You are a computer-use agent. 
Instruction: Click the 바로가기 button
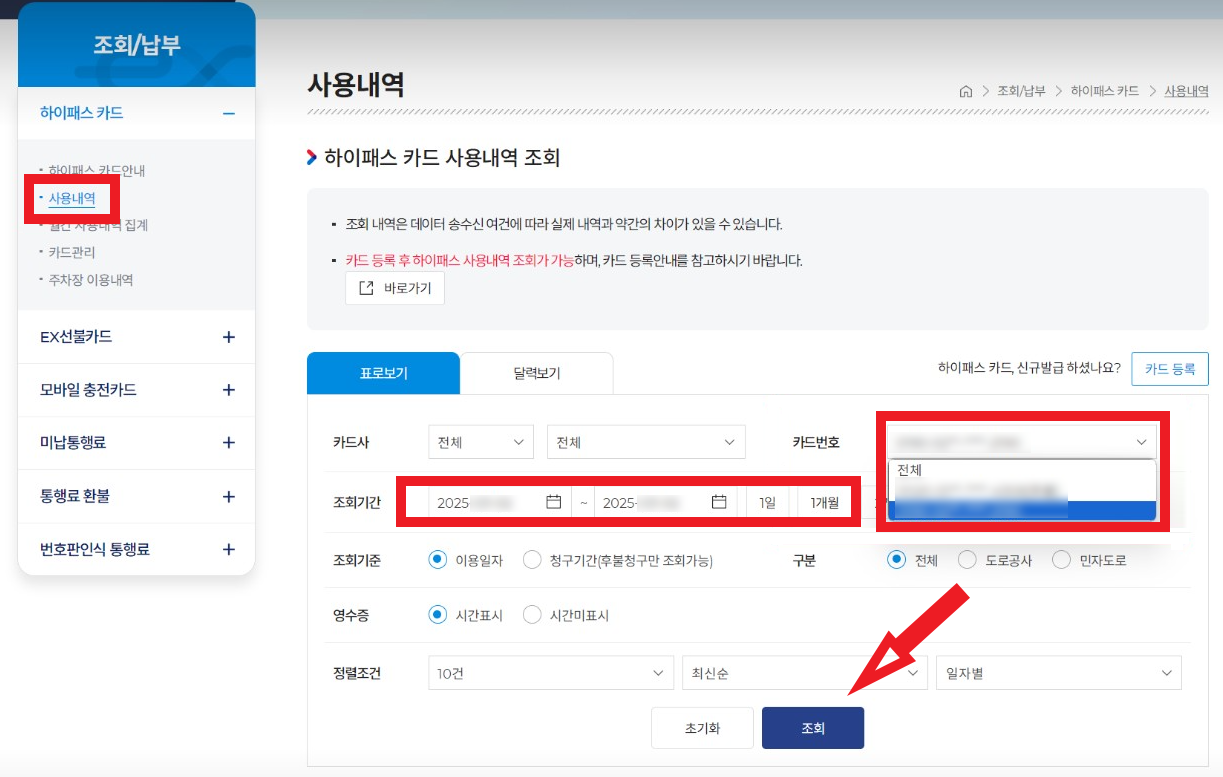395,288
